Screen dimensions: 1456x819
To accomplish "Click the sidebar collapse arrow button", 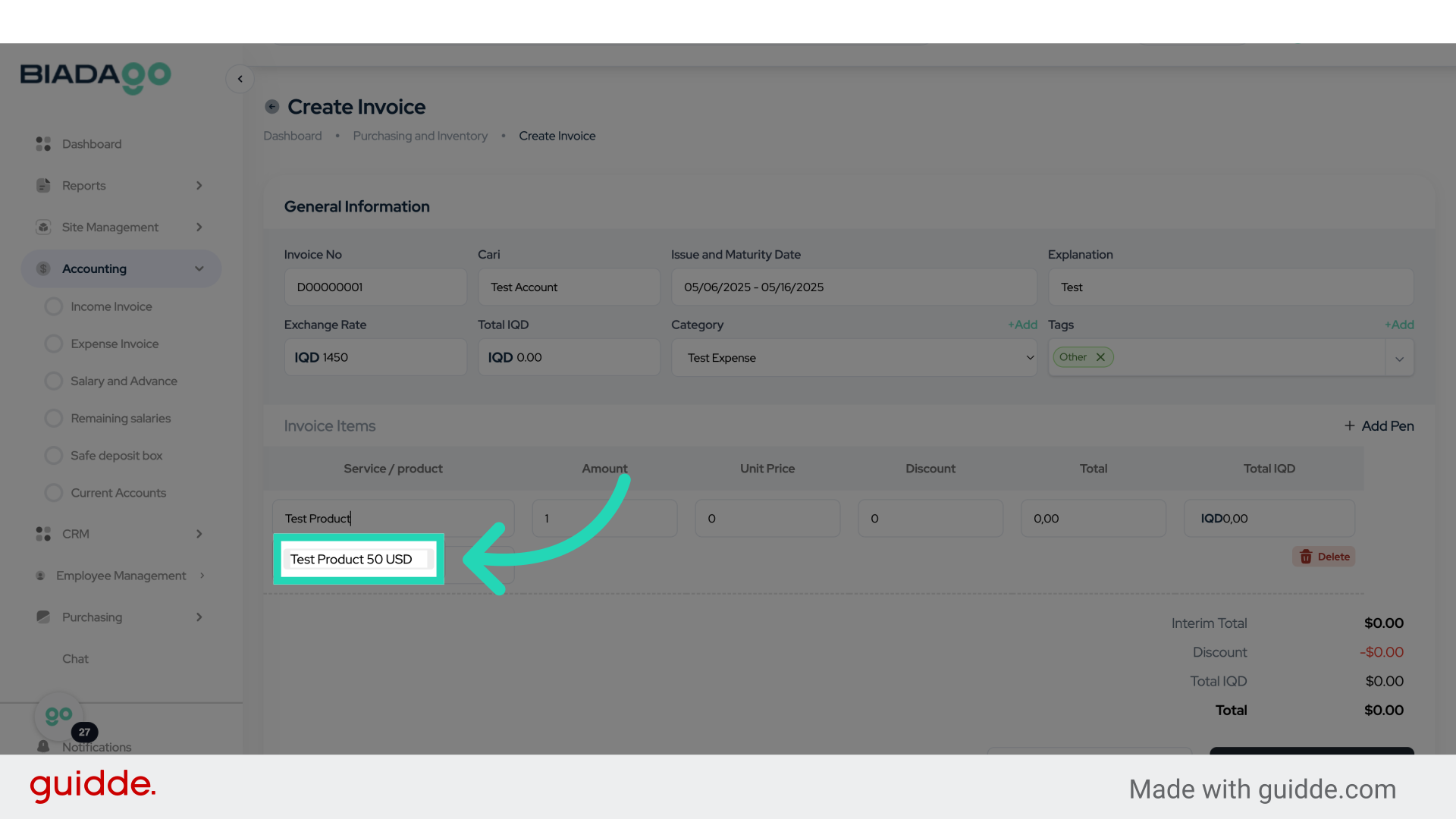I will [240, 79].
